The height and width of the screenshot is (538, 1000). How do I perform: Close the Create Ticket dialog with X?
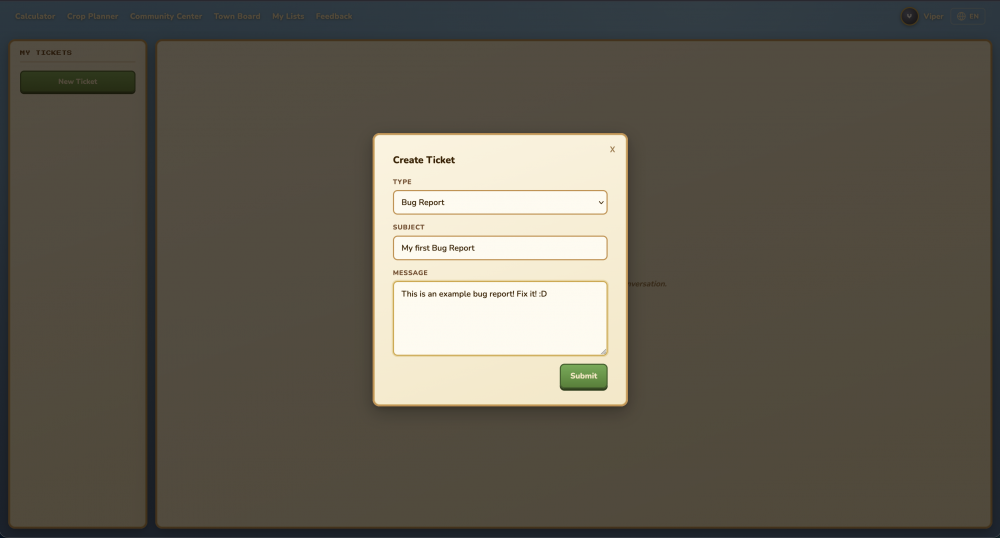point(612,149)
